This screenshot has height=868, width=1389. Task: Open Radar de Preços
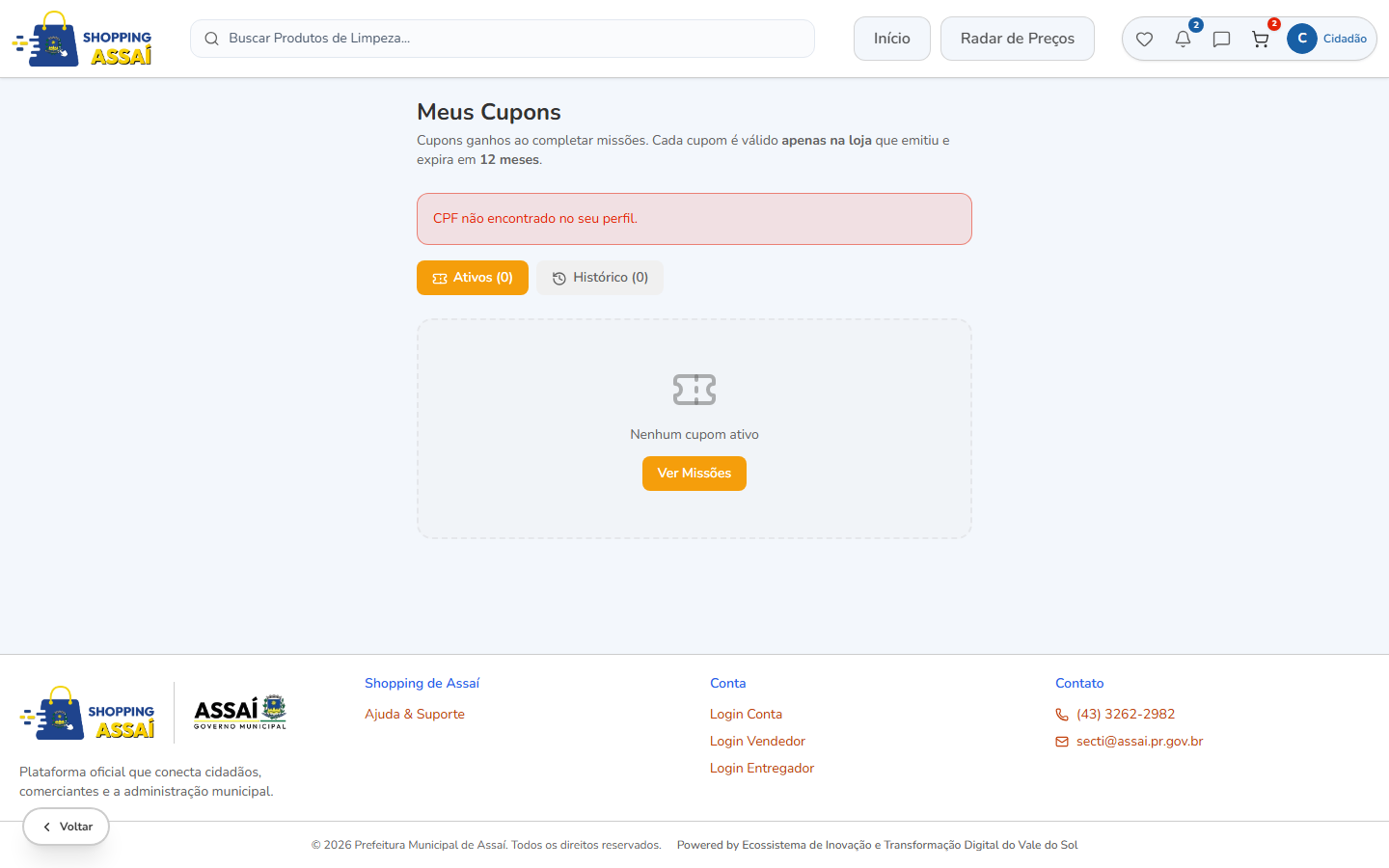(x=1018, y=39)
